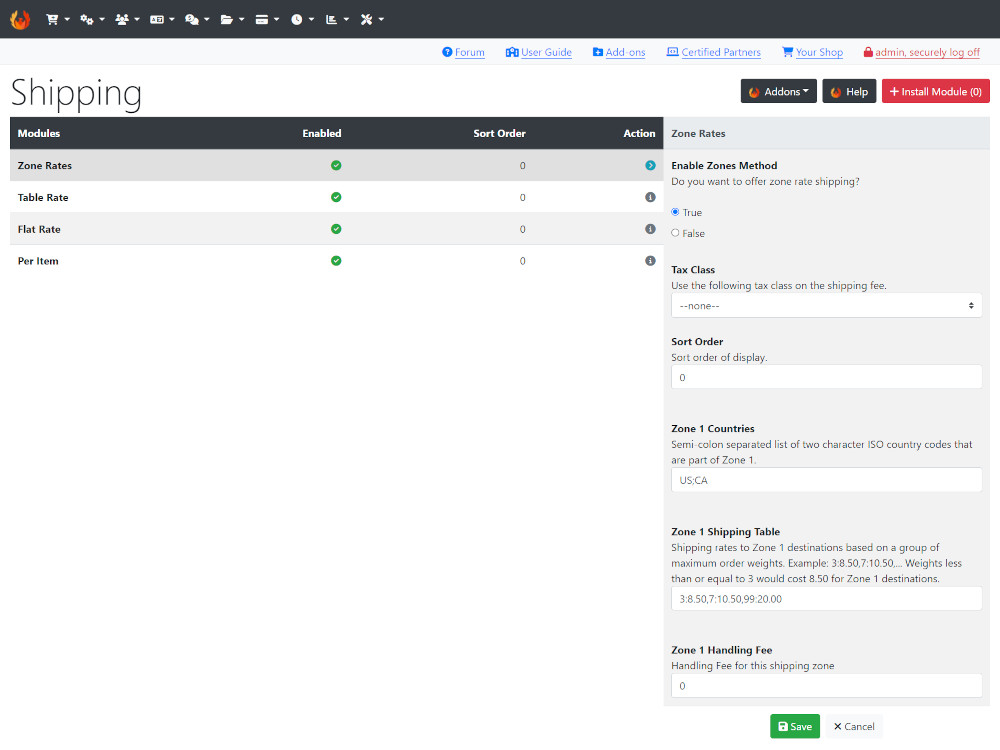The height and width of the screenshot is (750, 1000).
Task: Open the clock icon menu
Action: pyautogui.click(x=302, y=19)
